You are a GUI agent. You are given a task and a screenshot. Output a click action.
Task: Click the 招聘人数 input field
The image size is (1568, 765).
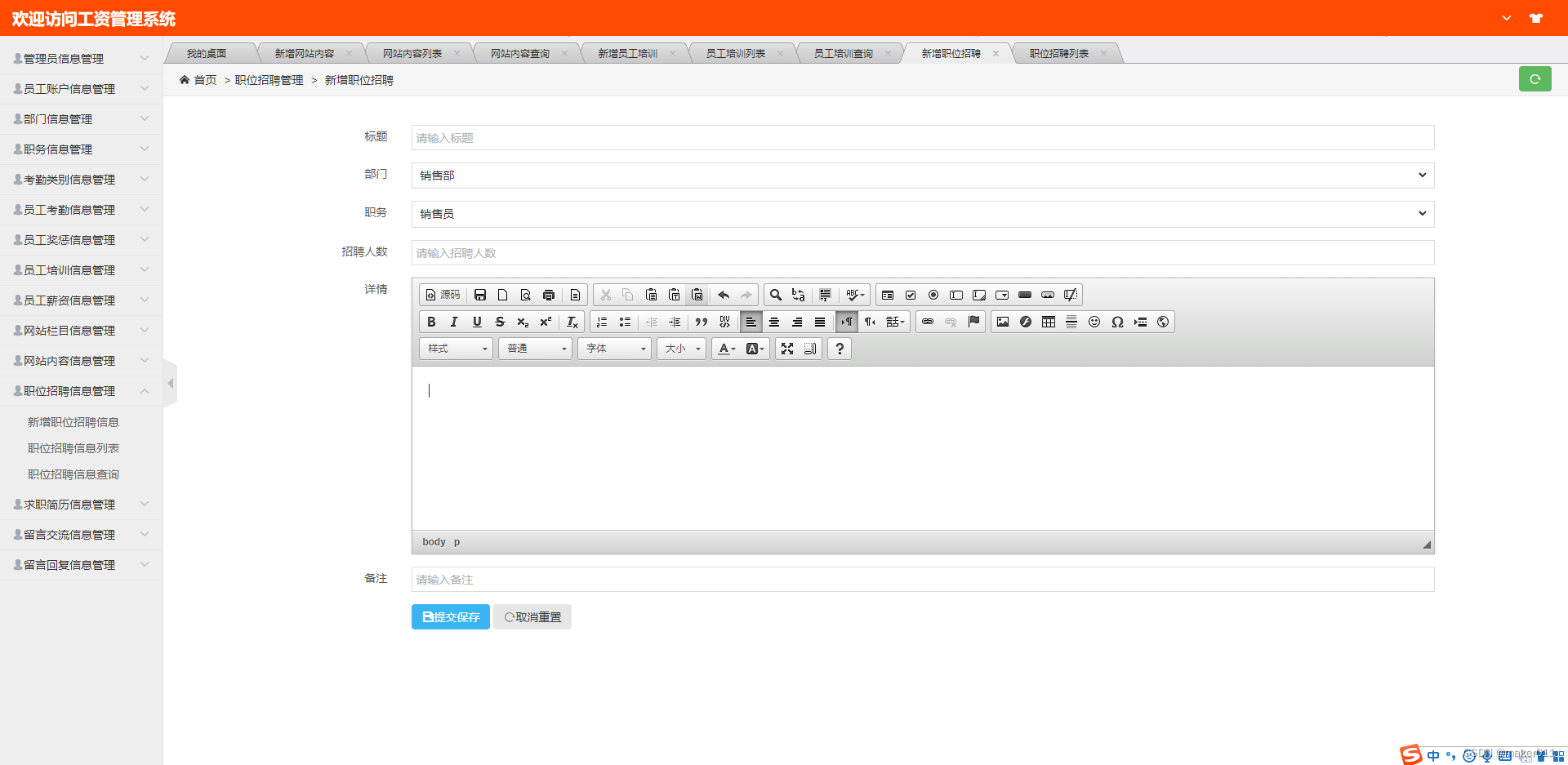(923, 253)
